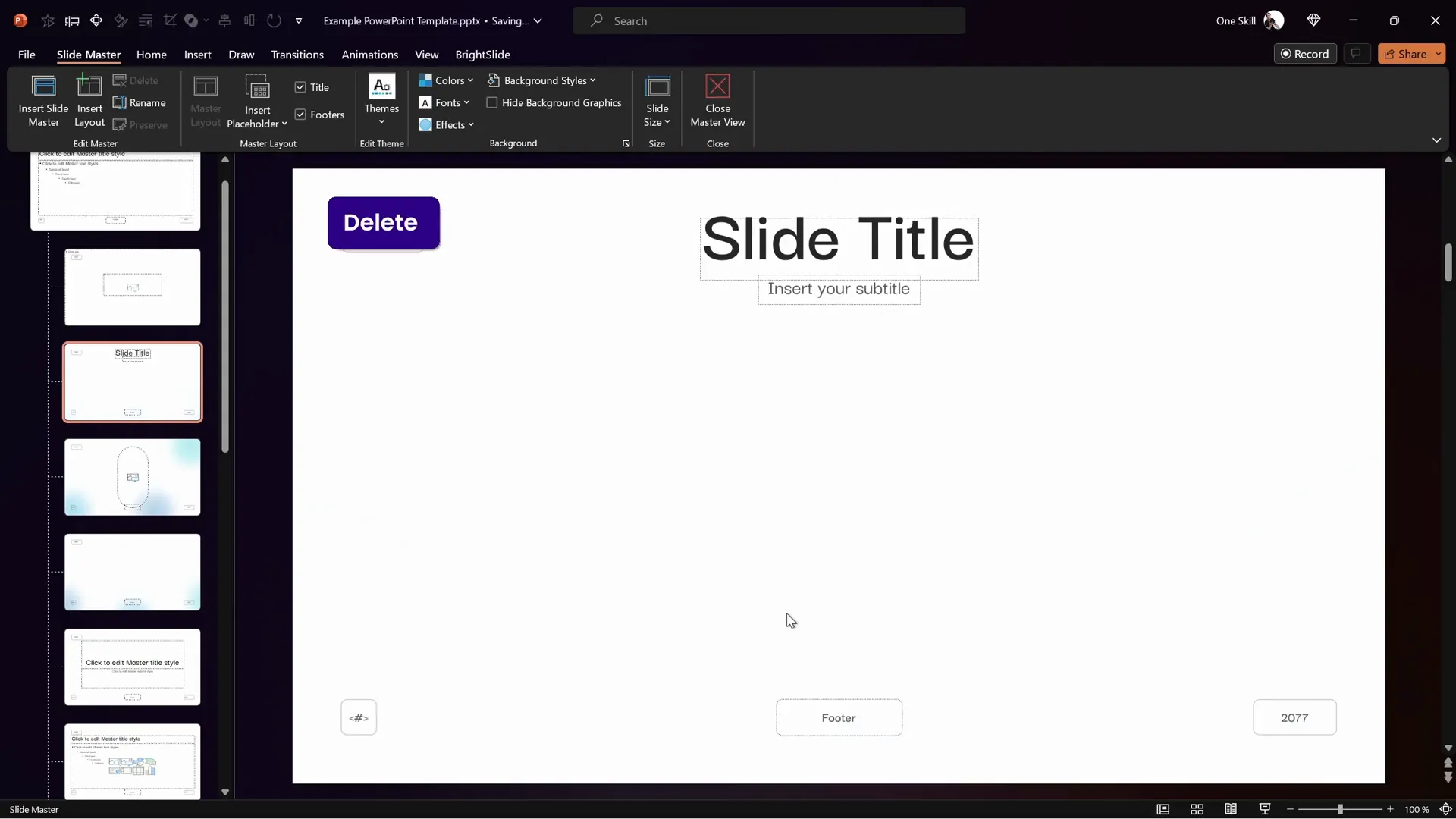
Task: Customize Quick Access Toolbar dropdown
Action: (x=299, y=20)
